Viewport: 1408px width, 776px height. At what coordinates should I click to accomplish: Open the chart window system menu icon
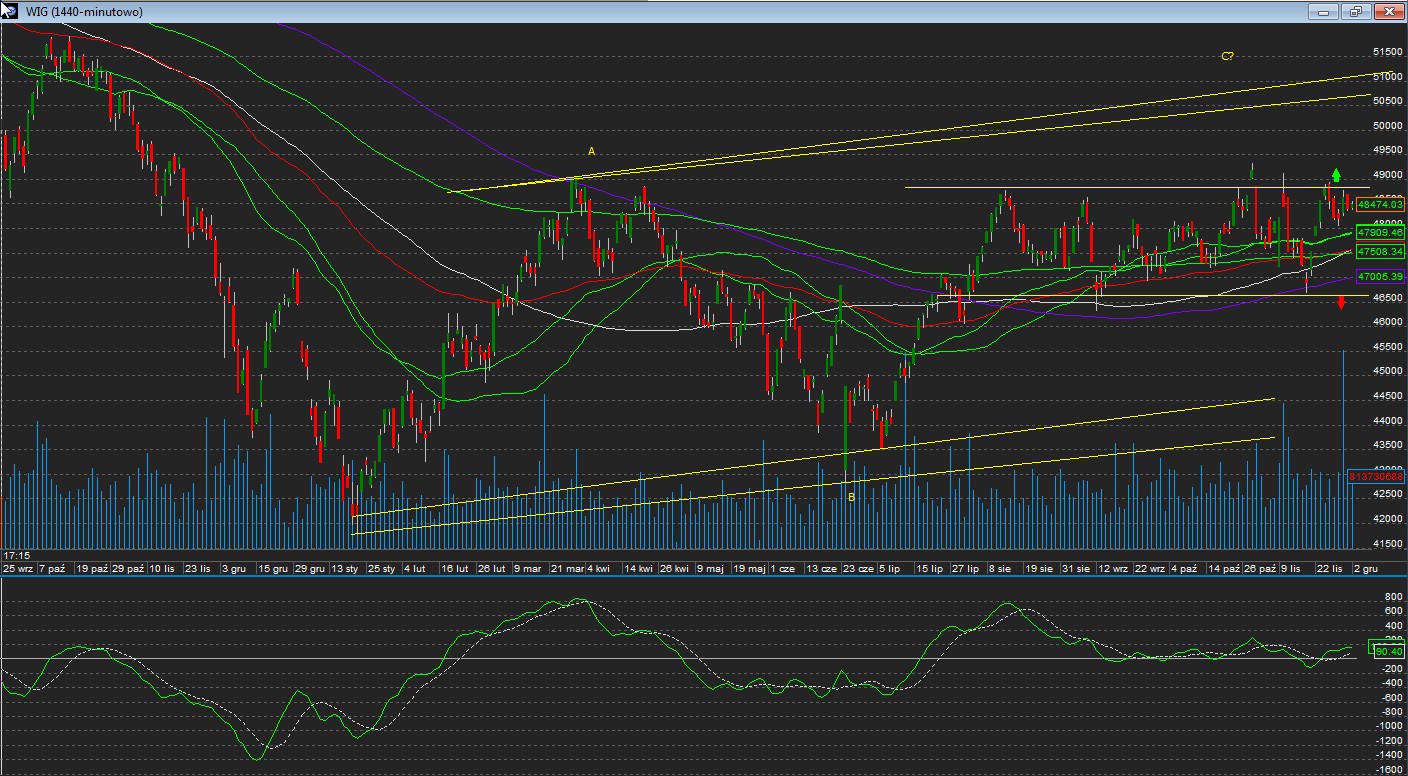click(x=9, y=11)
